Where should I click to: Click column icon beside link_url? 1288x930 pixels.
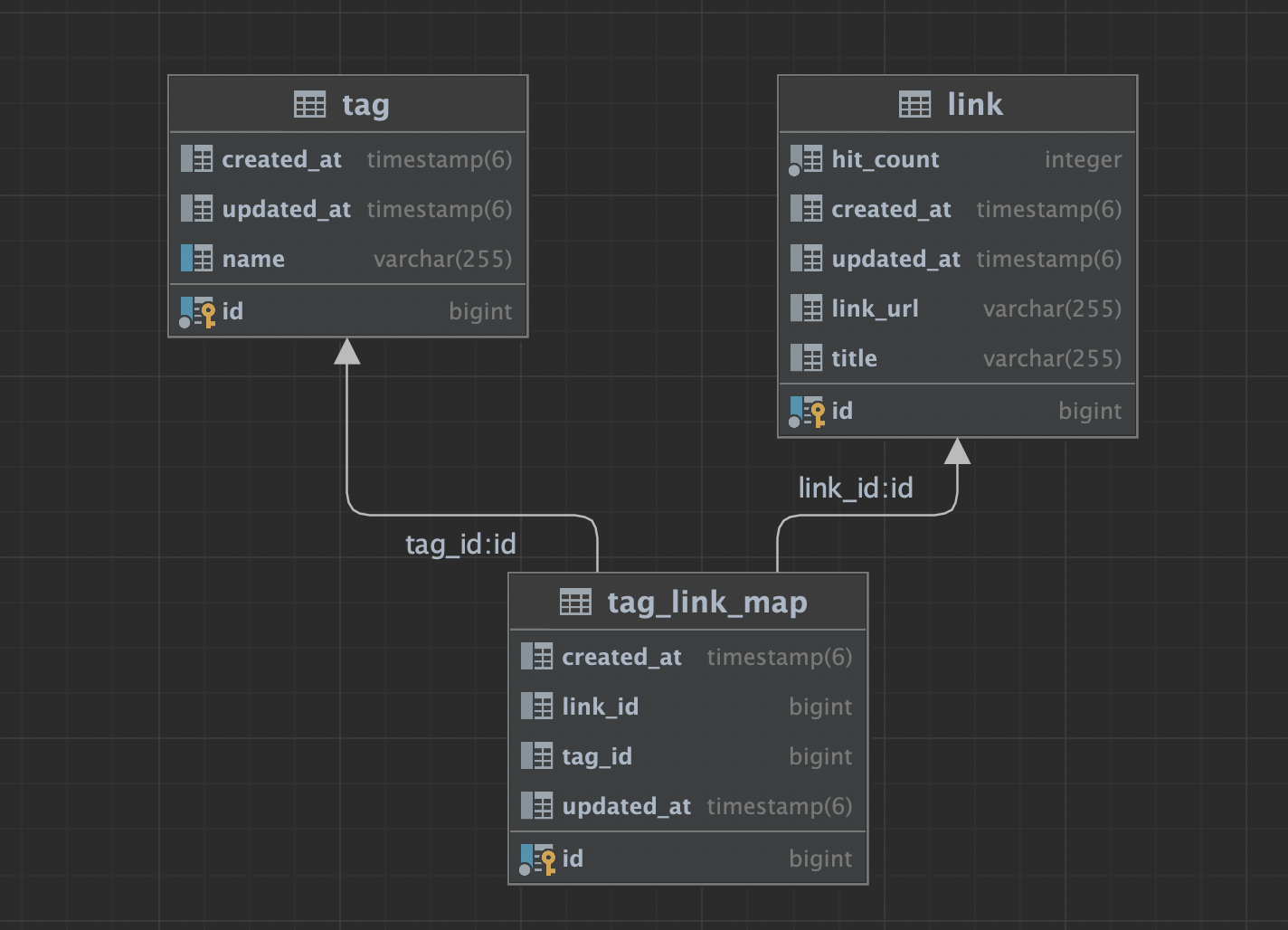(x=807, y=308)
